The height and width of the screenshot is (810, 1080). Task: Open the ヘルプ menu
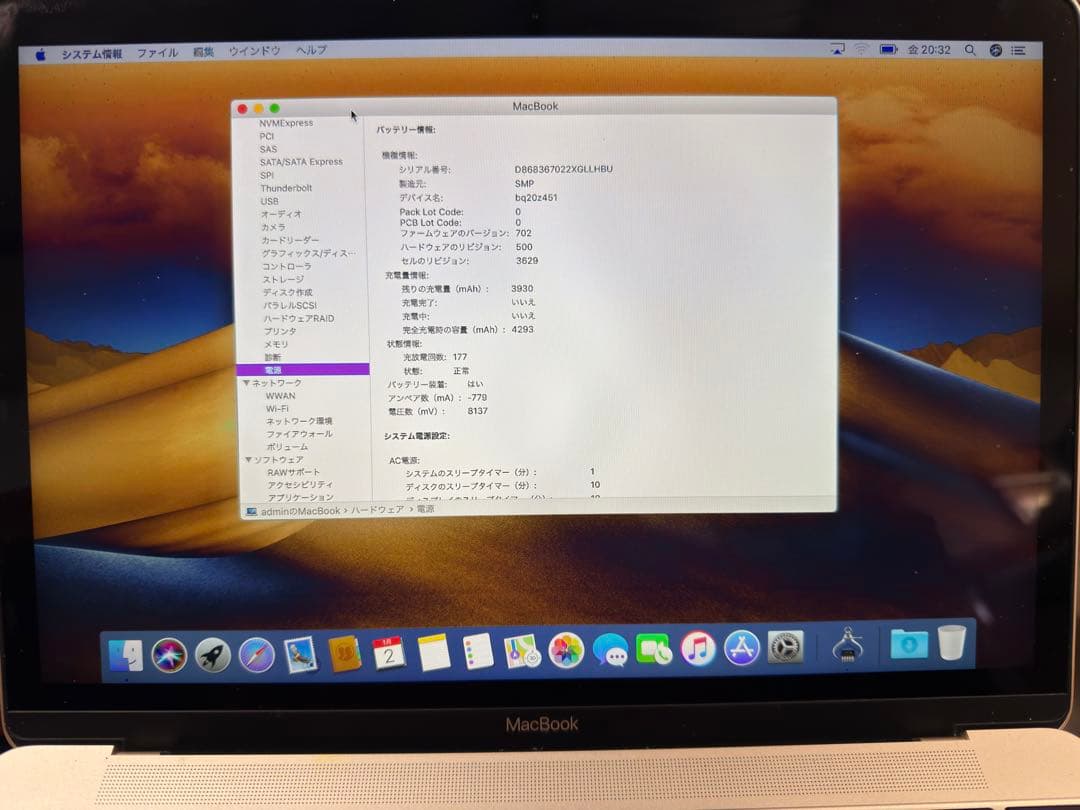(x=311, y=51)
